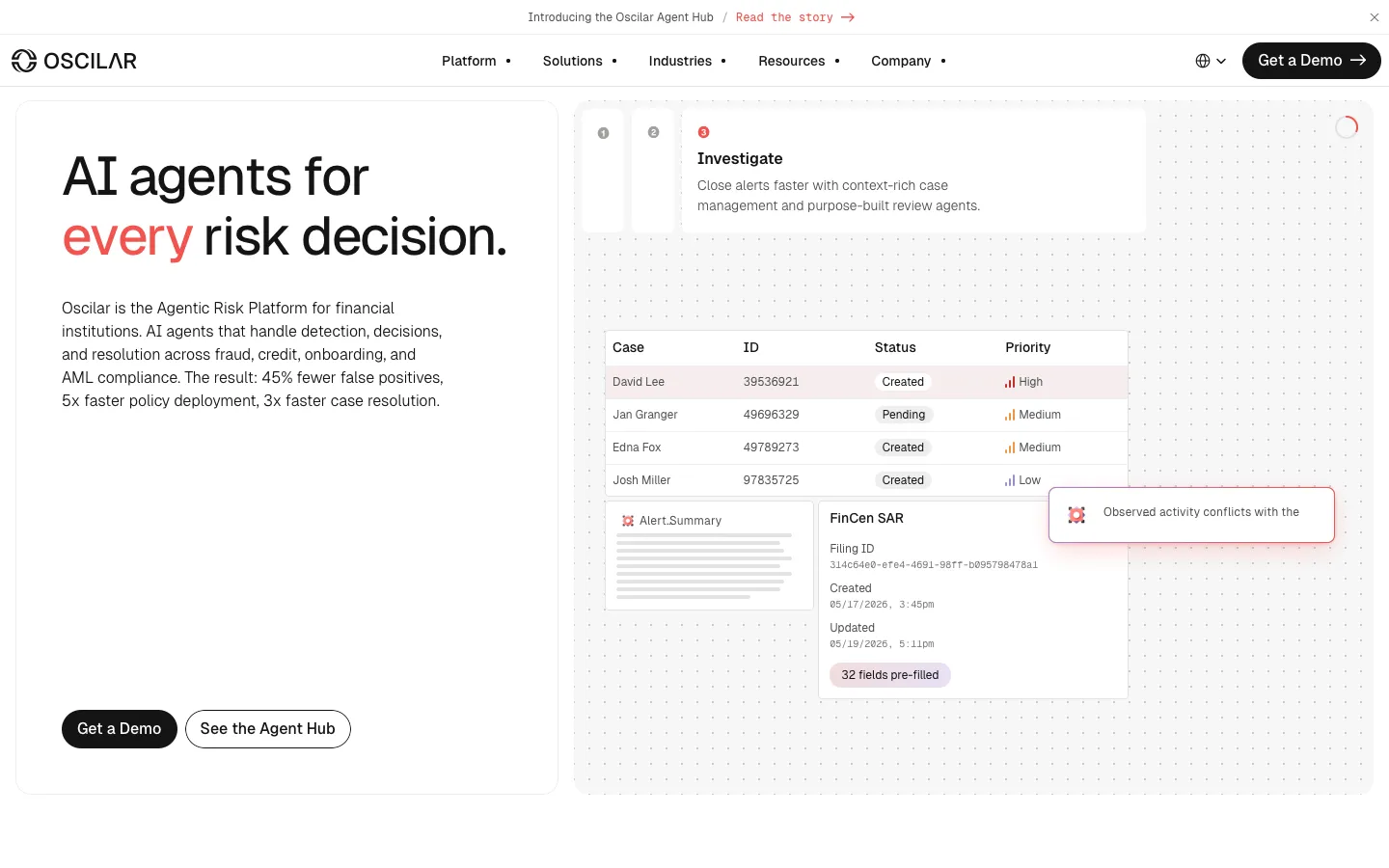1389x868 pixels.
Task: Click the Case column header
Action: pyautogui.click(x=628, y=347)
